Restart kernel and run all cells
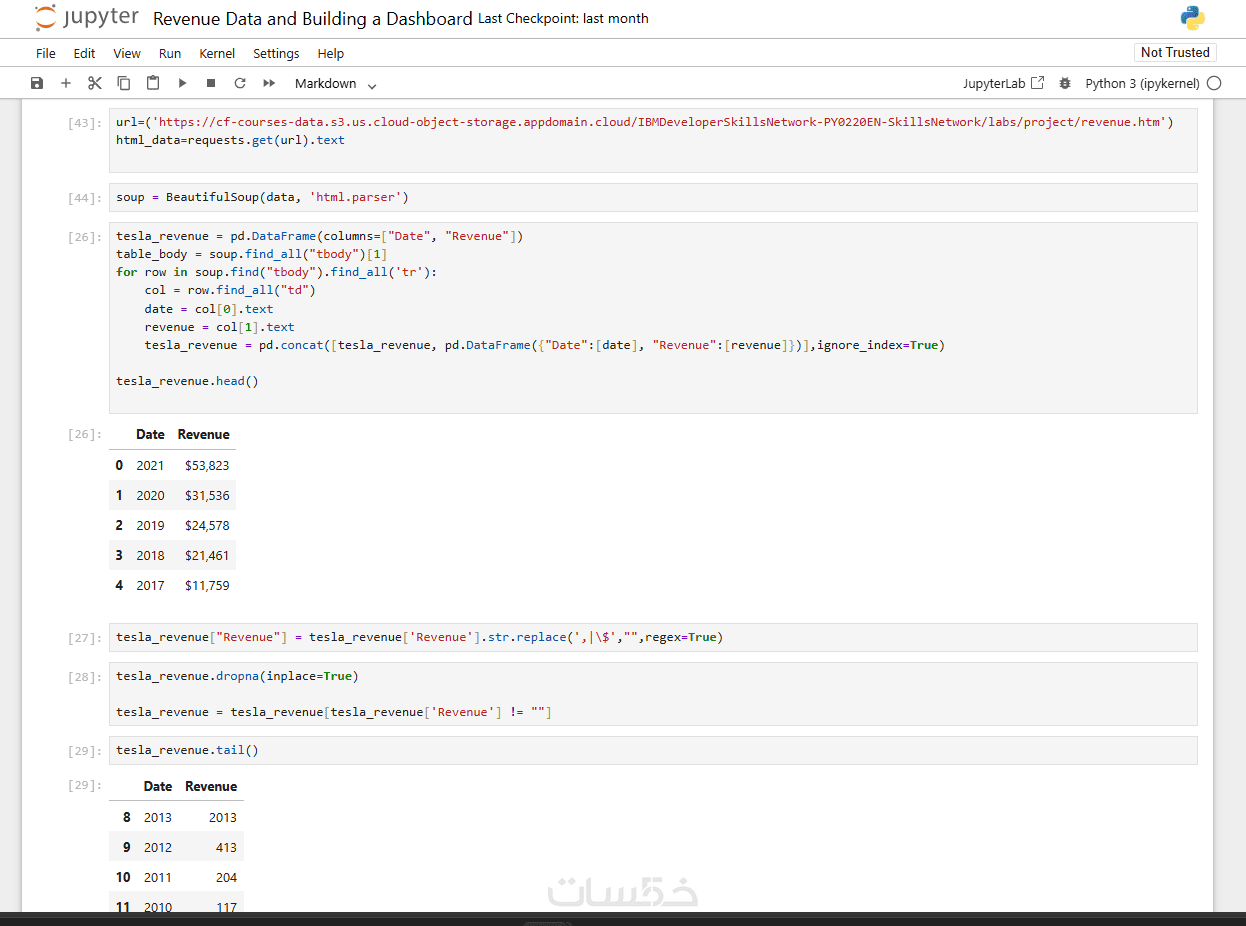 [269, 84]
